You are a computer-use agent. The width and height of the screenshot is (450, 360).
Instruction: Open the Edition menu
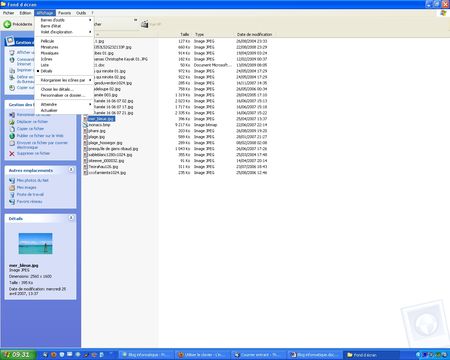coord(25,13)
